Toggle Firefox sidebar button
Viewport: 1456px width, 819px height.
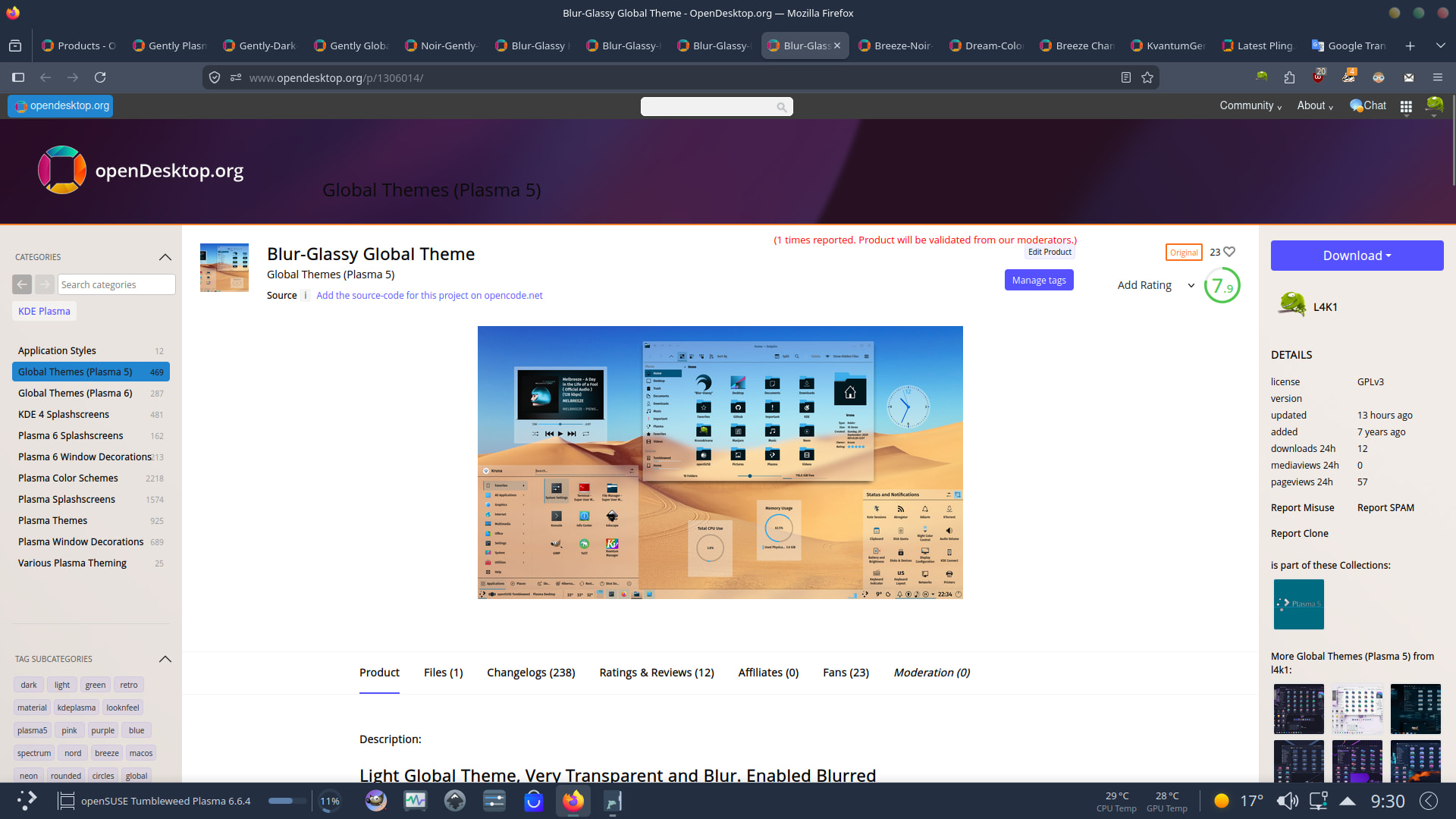pyautogui.click(x=18, y=77)
